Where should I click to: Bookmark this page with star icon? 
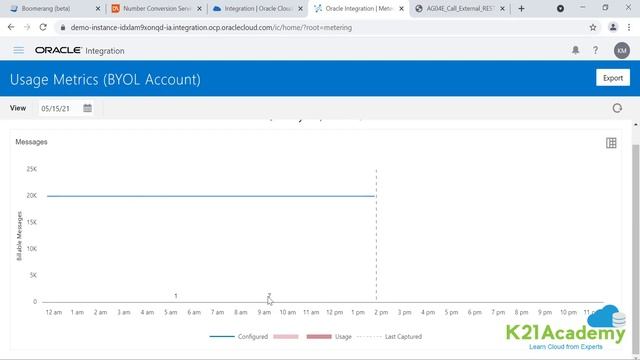(x=593, y=27)
